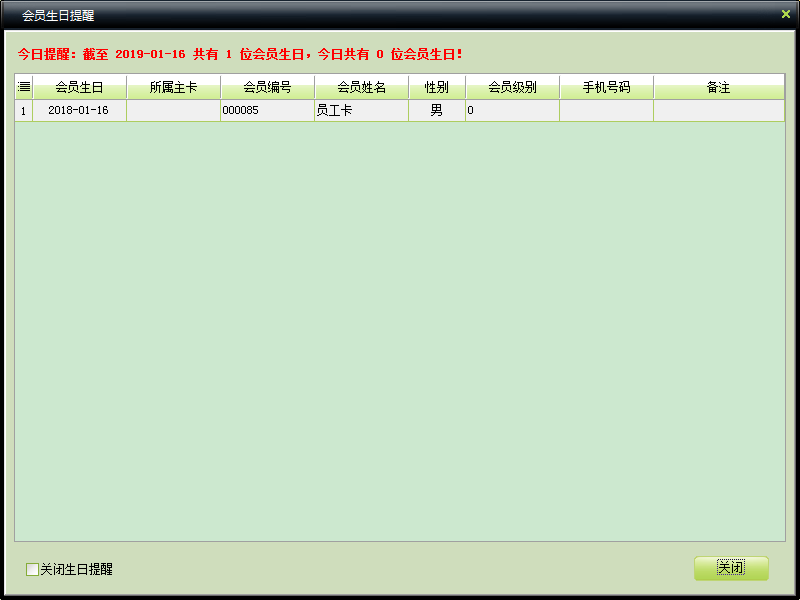Click the empty 所属主卡 cell in row 1
The height and width of the screenshot is (600, 800).
[x=173, y=110]
